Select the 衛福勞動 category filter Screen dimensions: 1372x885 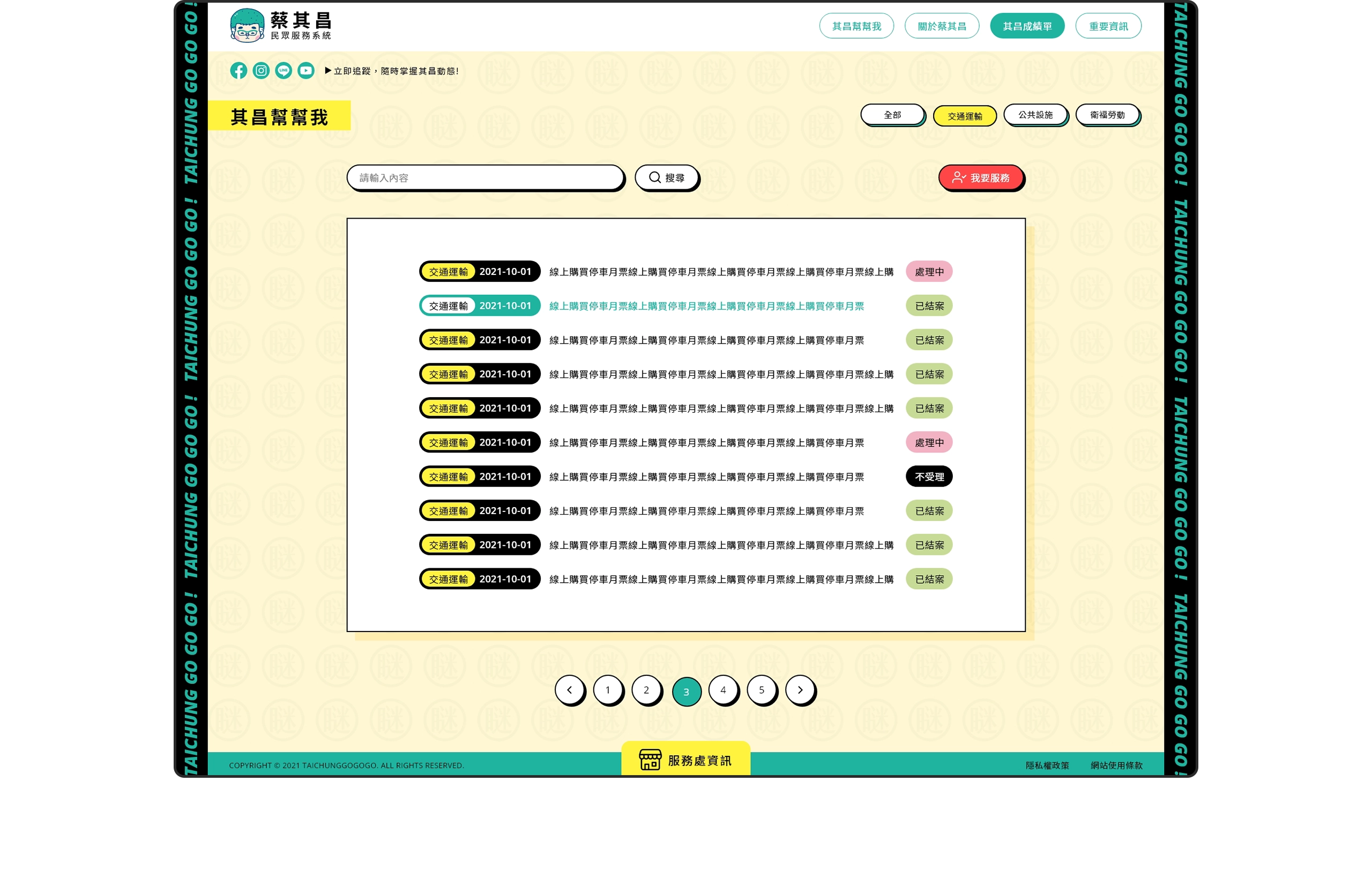1107,115
